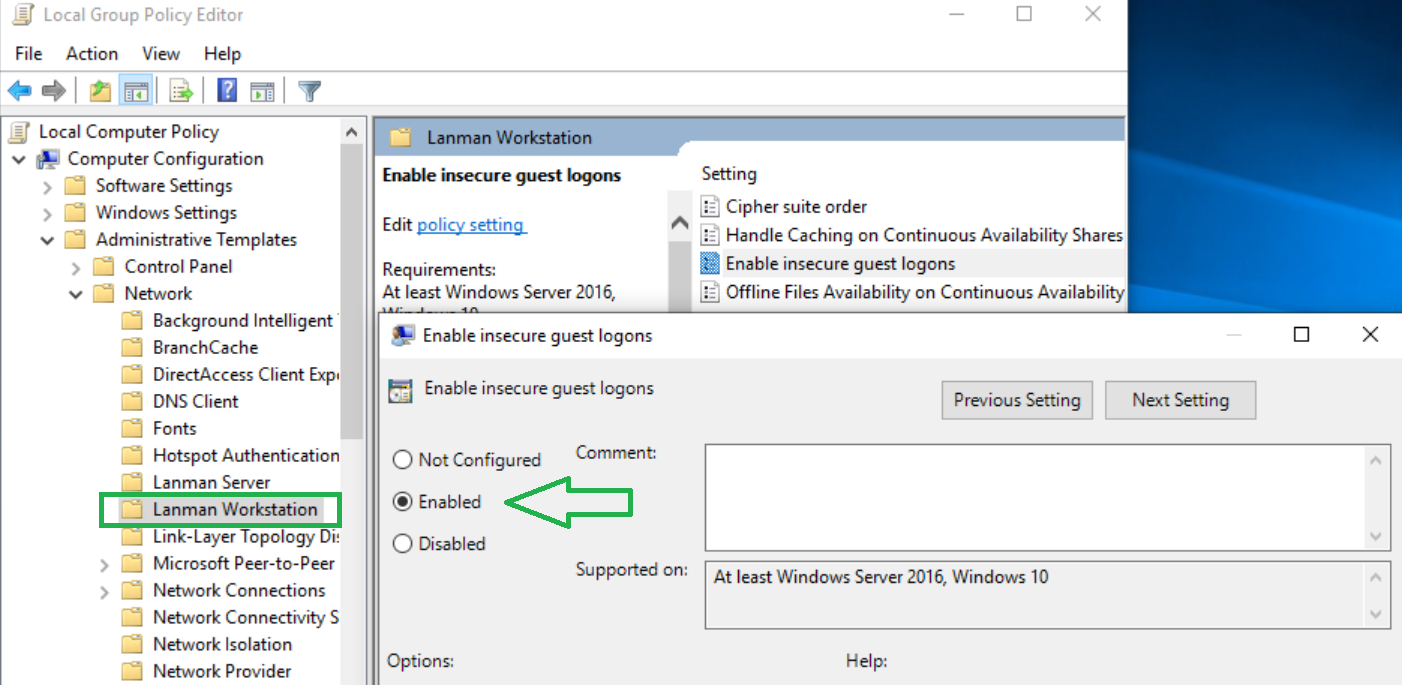Click the Export List toolbar icon
This screenshot has height=685, width=1402.
coord(180,90)
